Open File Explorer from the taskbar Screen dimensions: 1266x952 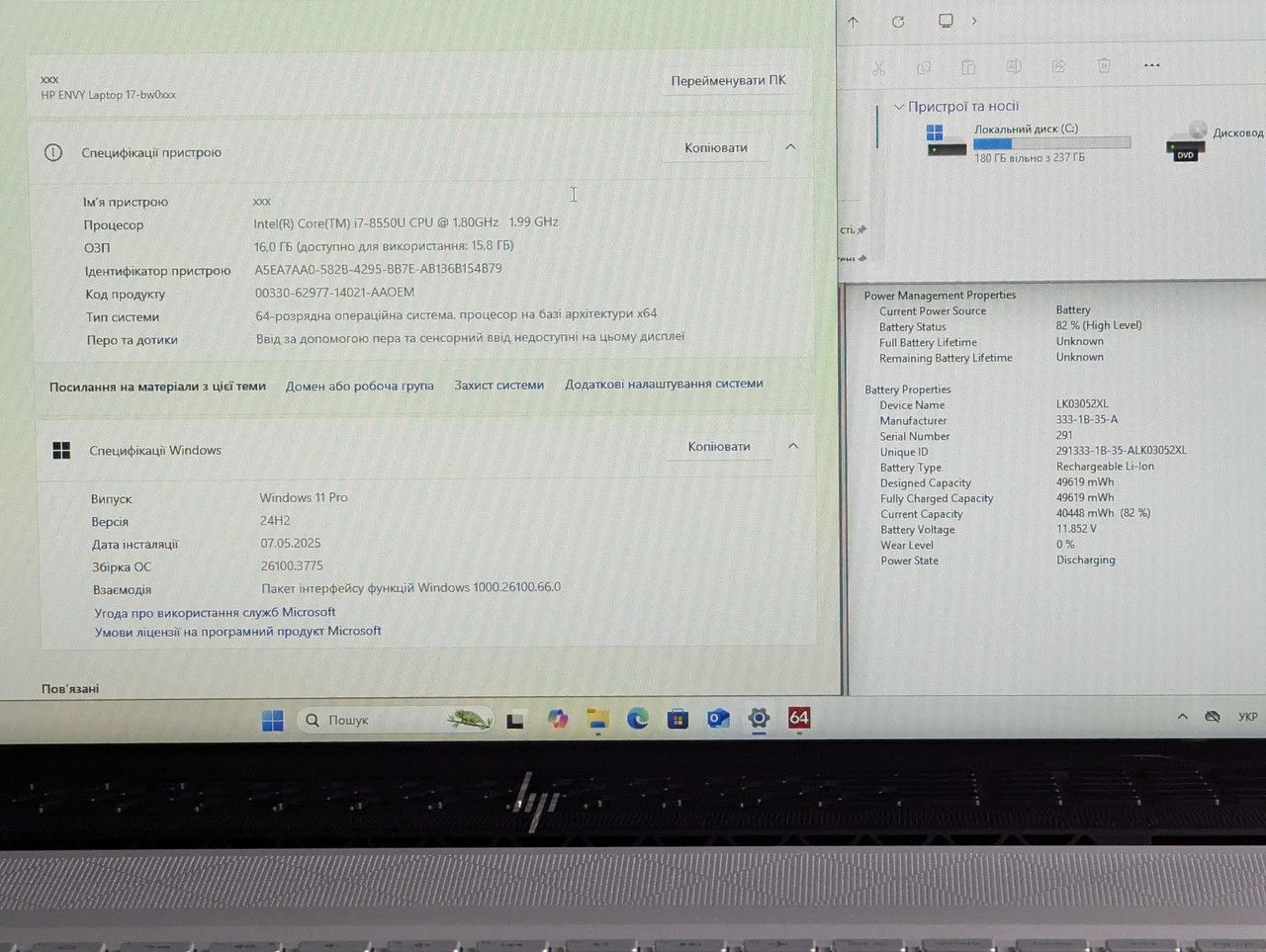(x=598, y=720)
